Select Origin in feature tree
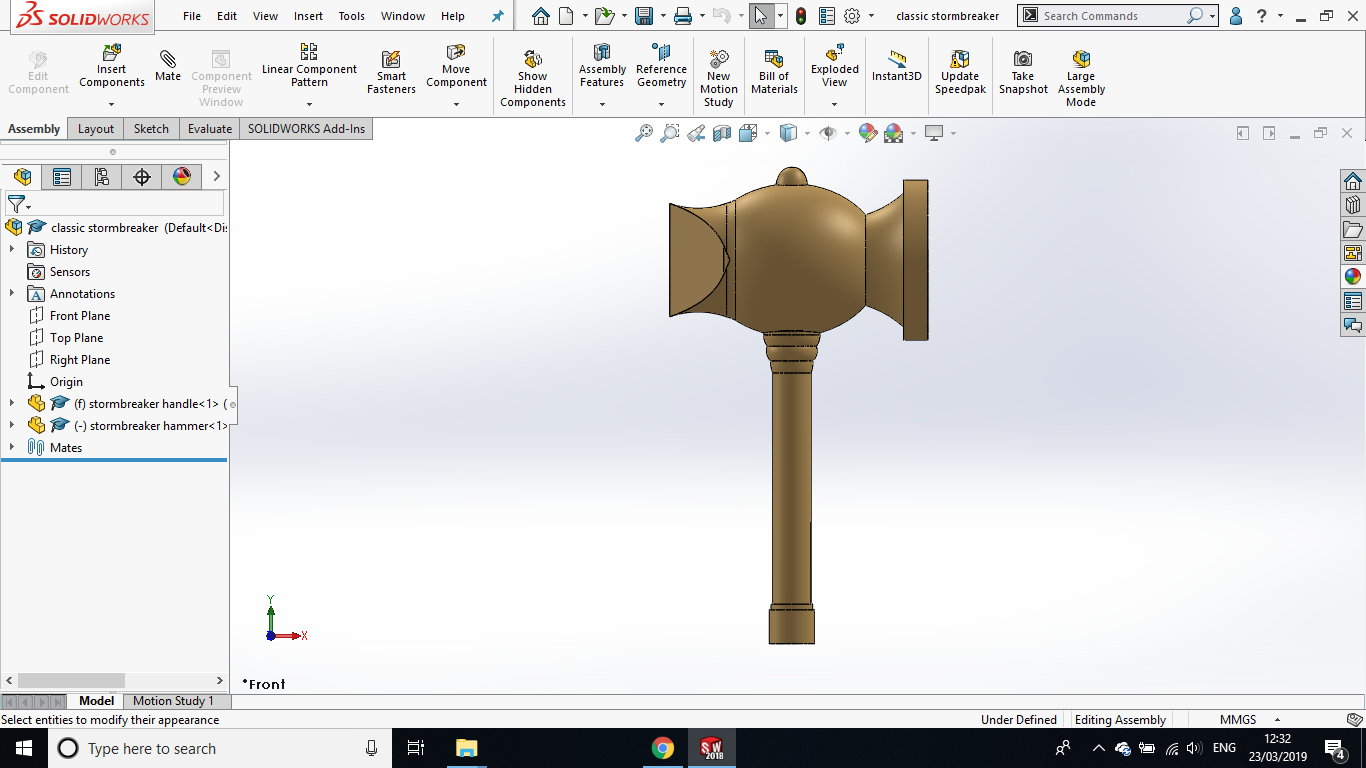 pos(66,382)
